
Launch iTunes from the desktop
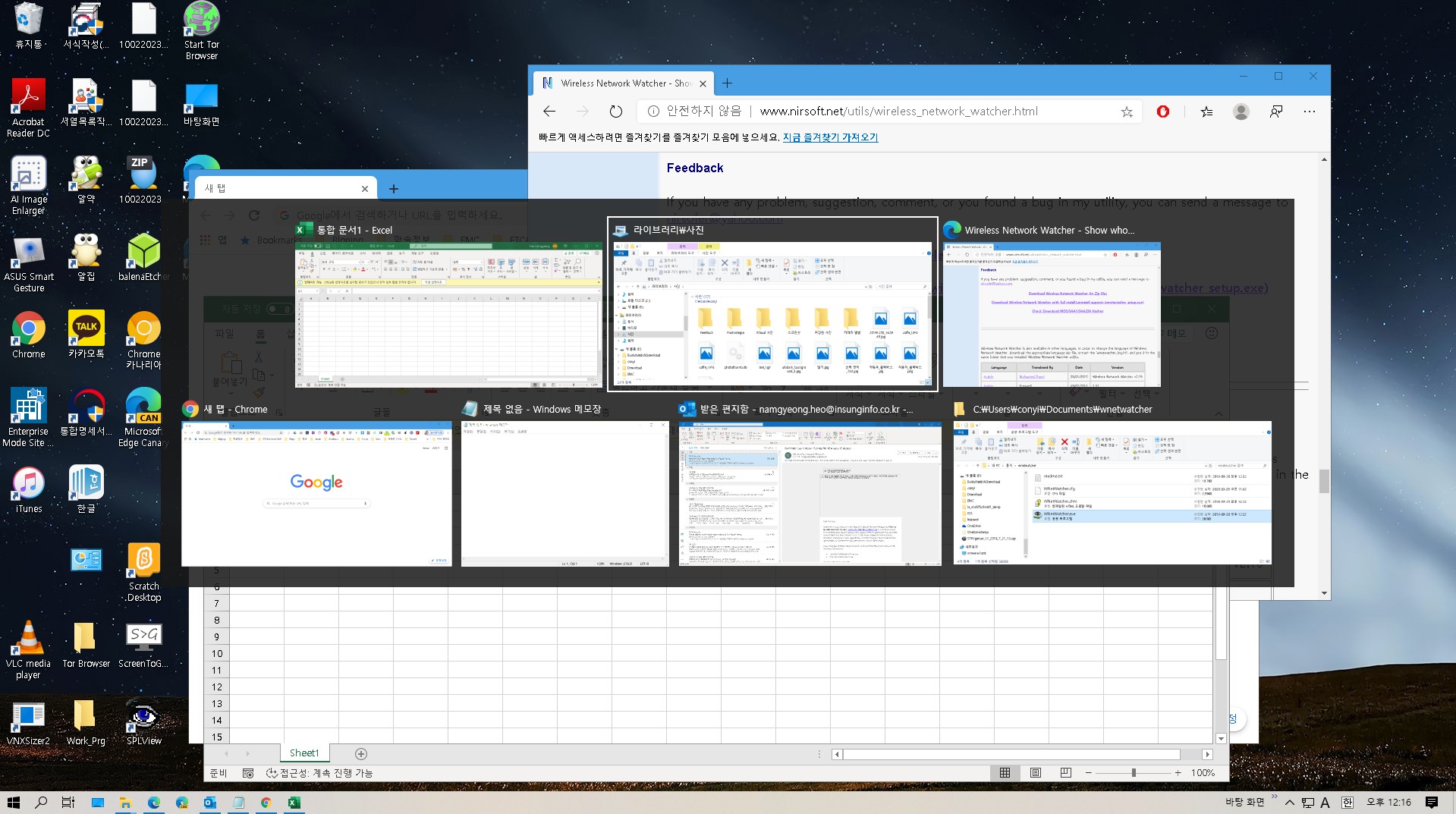coord(29,490)
